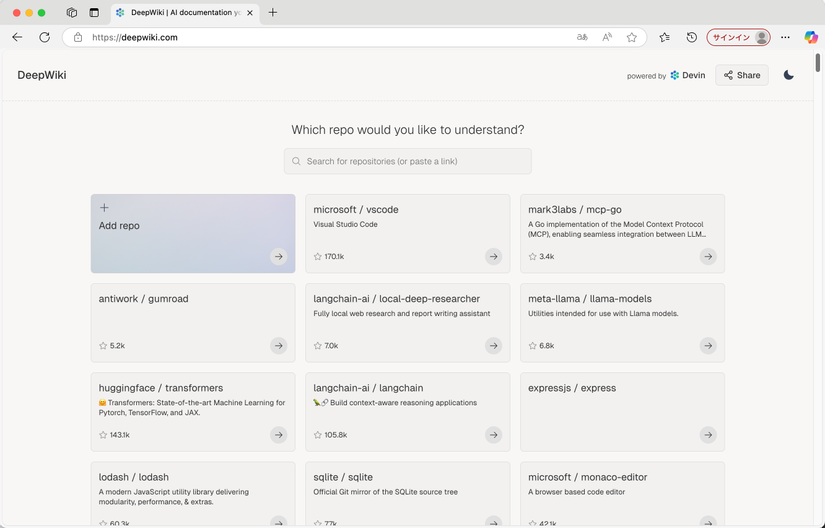Open a new browser tab
Screen dimensions: 825x528
click(273, 13)
